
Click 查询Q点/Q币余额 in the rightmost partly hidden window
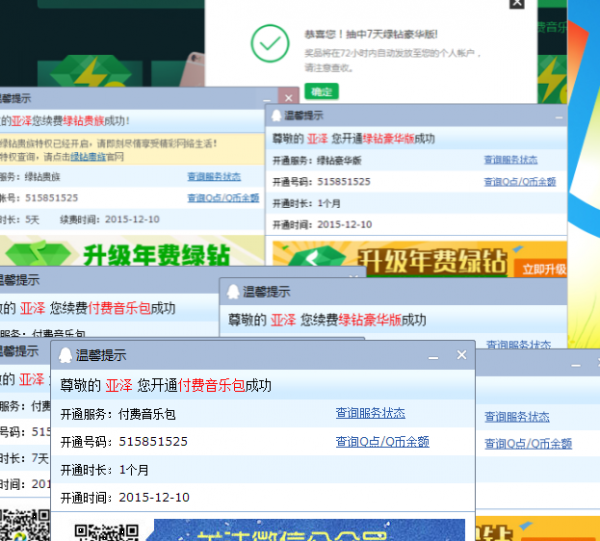pos(528,444)
